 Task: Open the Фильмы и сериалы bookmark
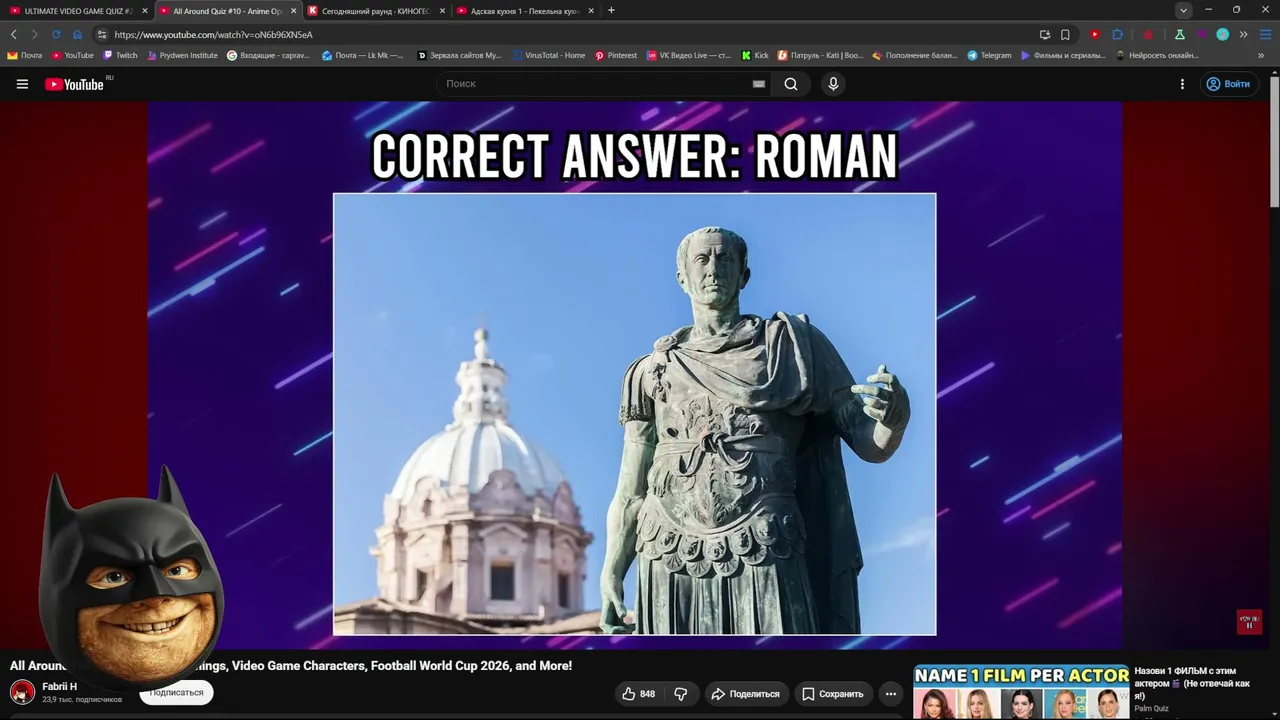pos(1063,55)
